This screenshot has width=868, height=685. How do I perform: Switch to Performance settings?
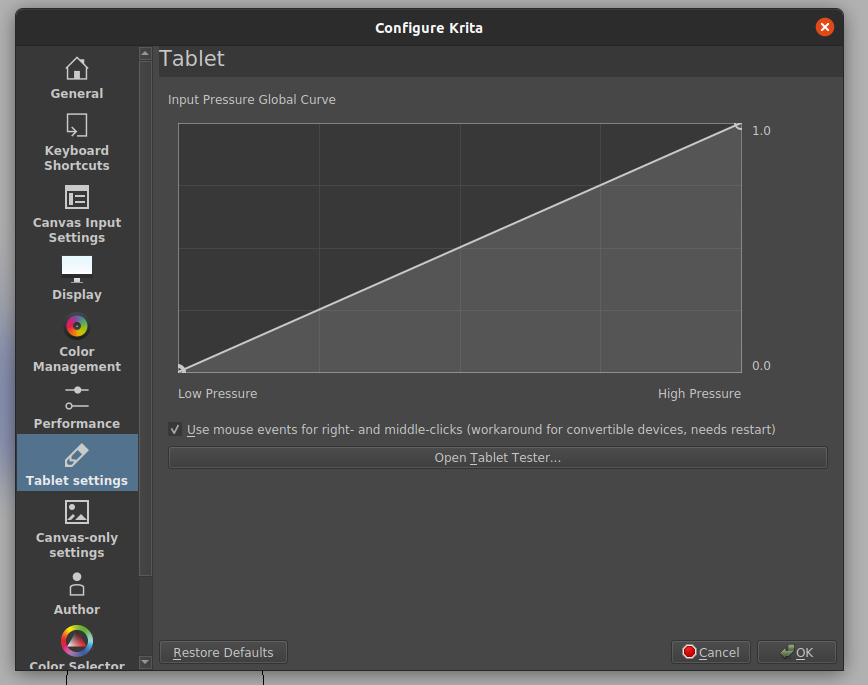point(77,408)
